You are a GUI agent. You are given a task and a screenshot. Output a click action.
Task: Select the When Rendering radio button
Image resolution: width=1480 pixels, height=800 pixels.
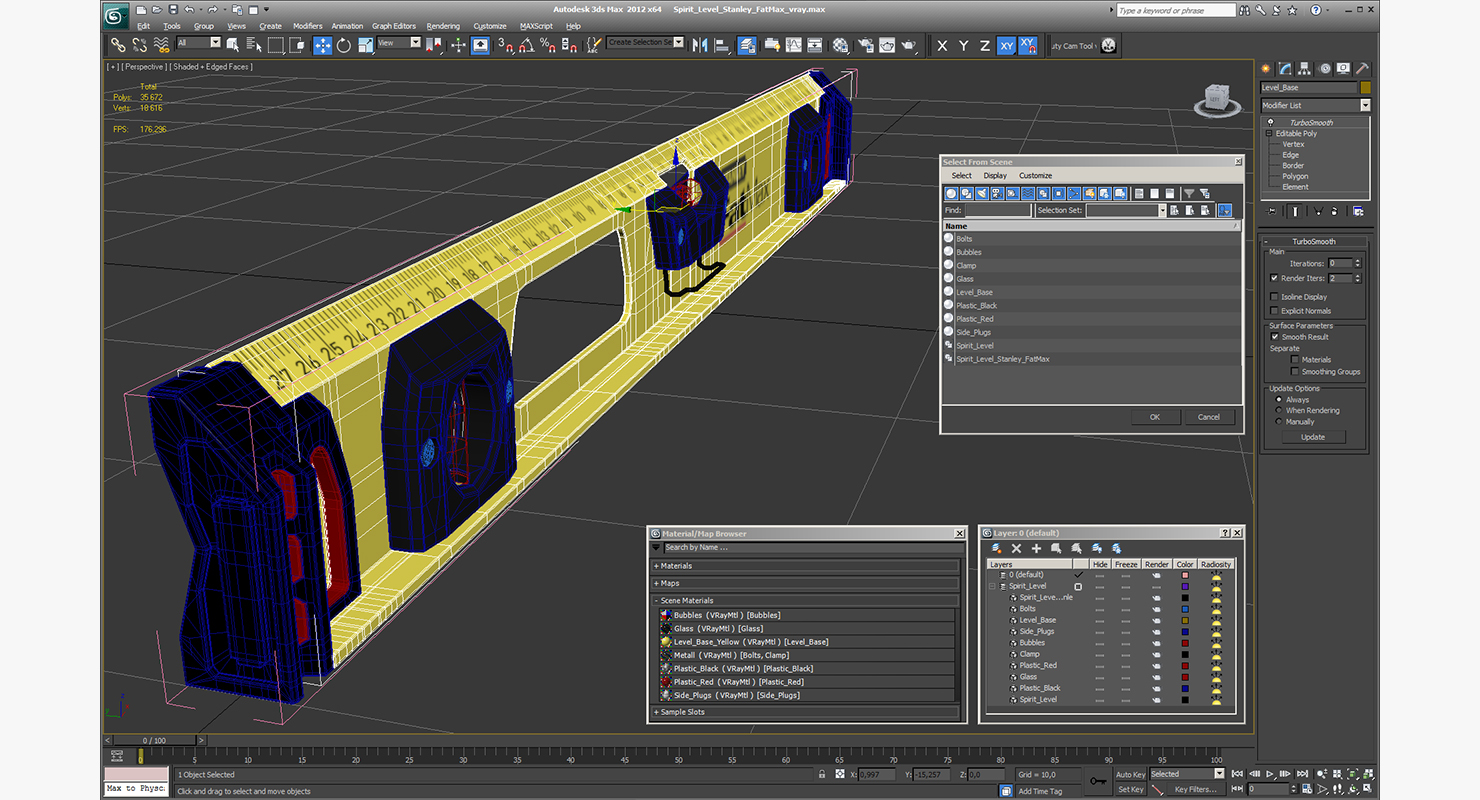(1279, 411)
